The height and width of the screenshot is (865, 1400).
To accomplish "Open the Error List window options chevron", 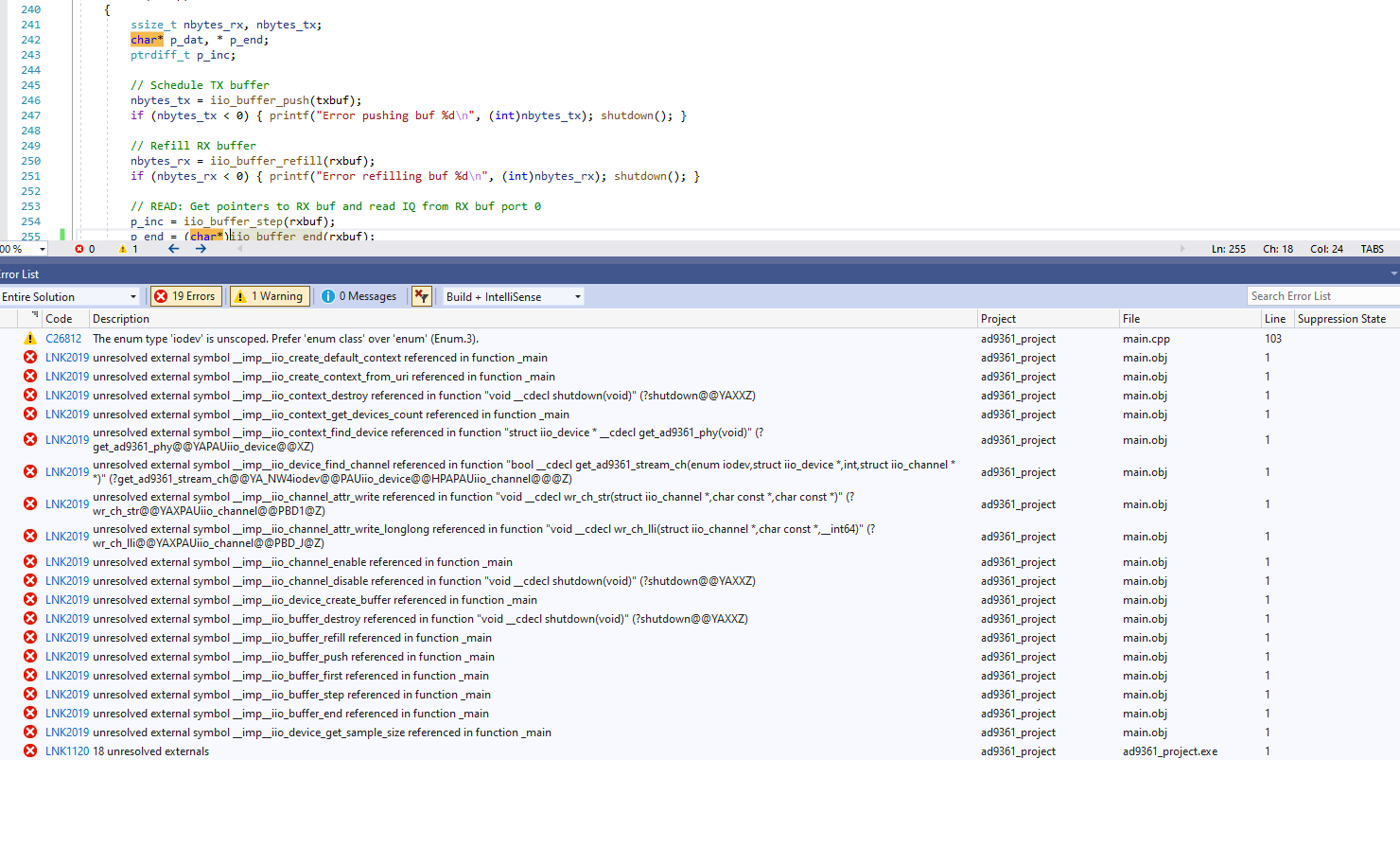I will 1394,274.
